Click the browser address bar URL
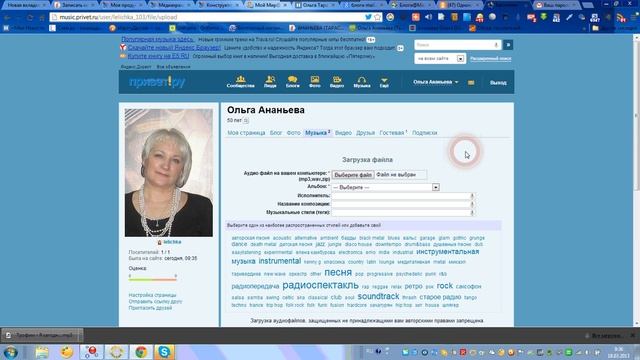 [x=118, y=17]
